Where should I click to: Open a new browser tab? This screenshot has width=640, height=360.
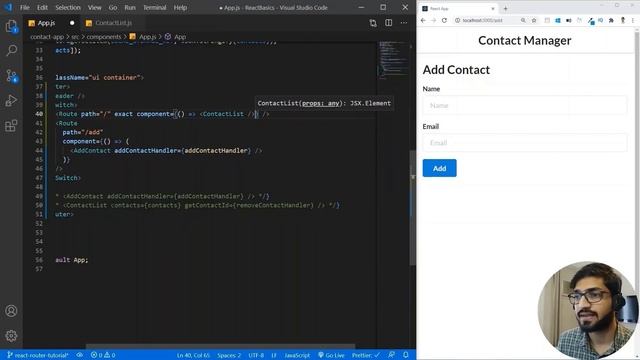(505, 9)
